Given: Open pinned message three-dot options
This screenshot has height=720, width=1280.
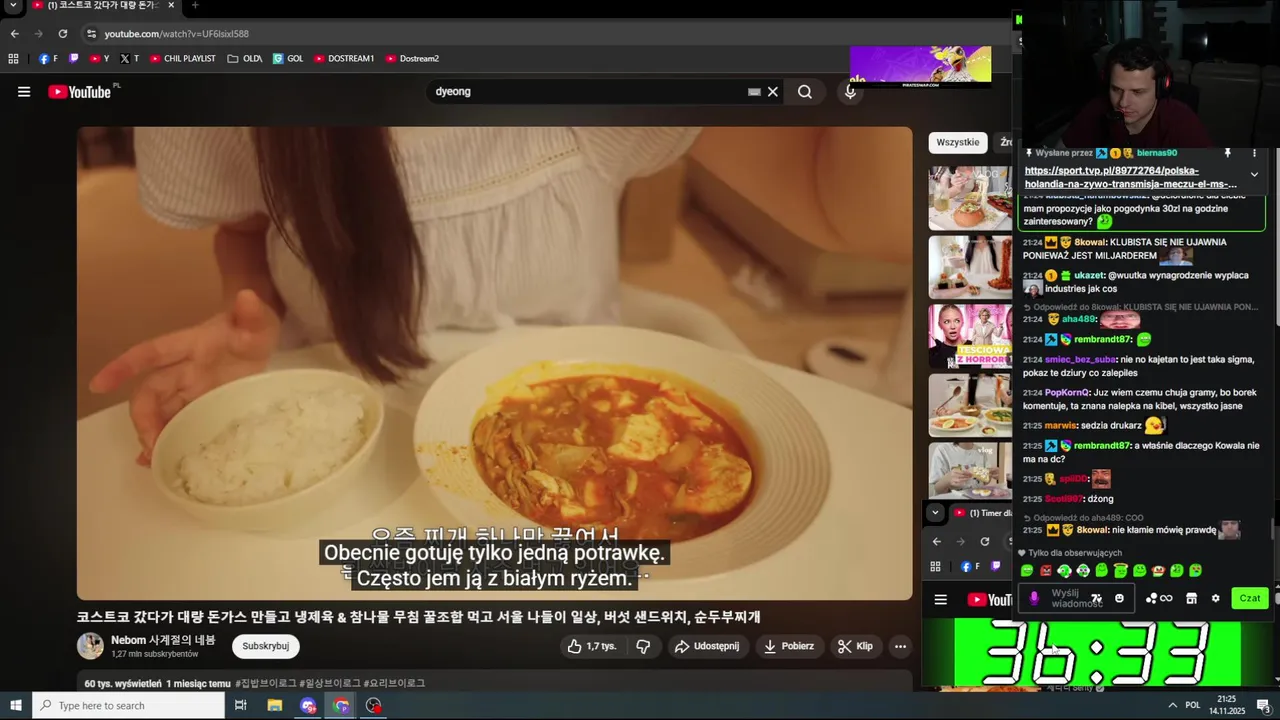Looking at the screenshot, I should pyautogui.click(x=1254, y=153).
